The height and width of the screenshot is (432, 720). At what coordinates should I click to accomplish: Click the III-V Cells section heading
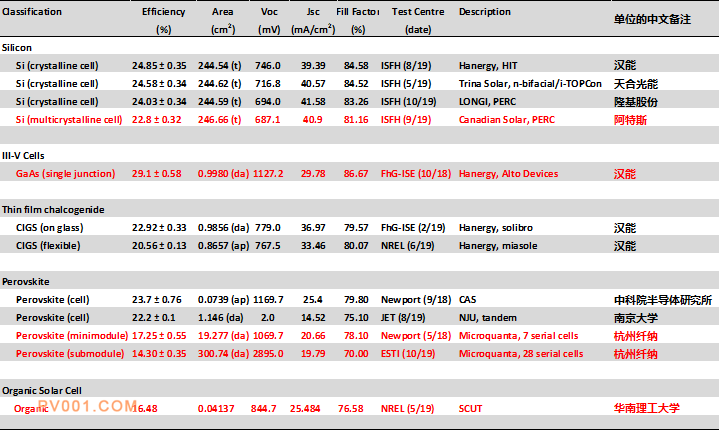click(23, 156)
